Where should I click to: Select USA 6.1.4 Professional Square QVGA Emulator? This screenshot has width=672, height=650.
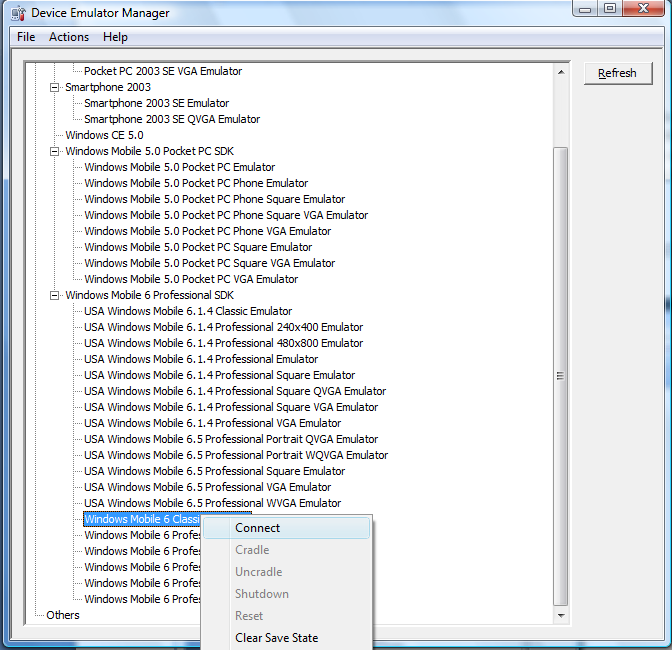[235, 391]
